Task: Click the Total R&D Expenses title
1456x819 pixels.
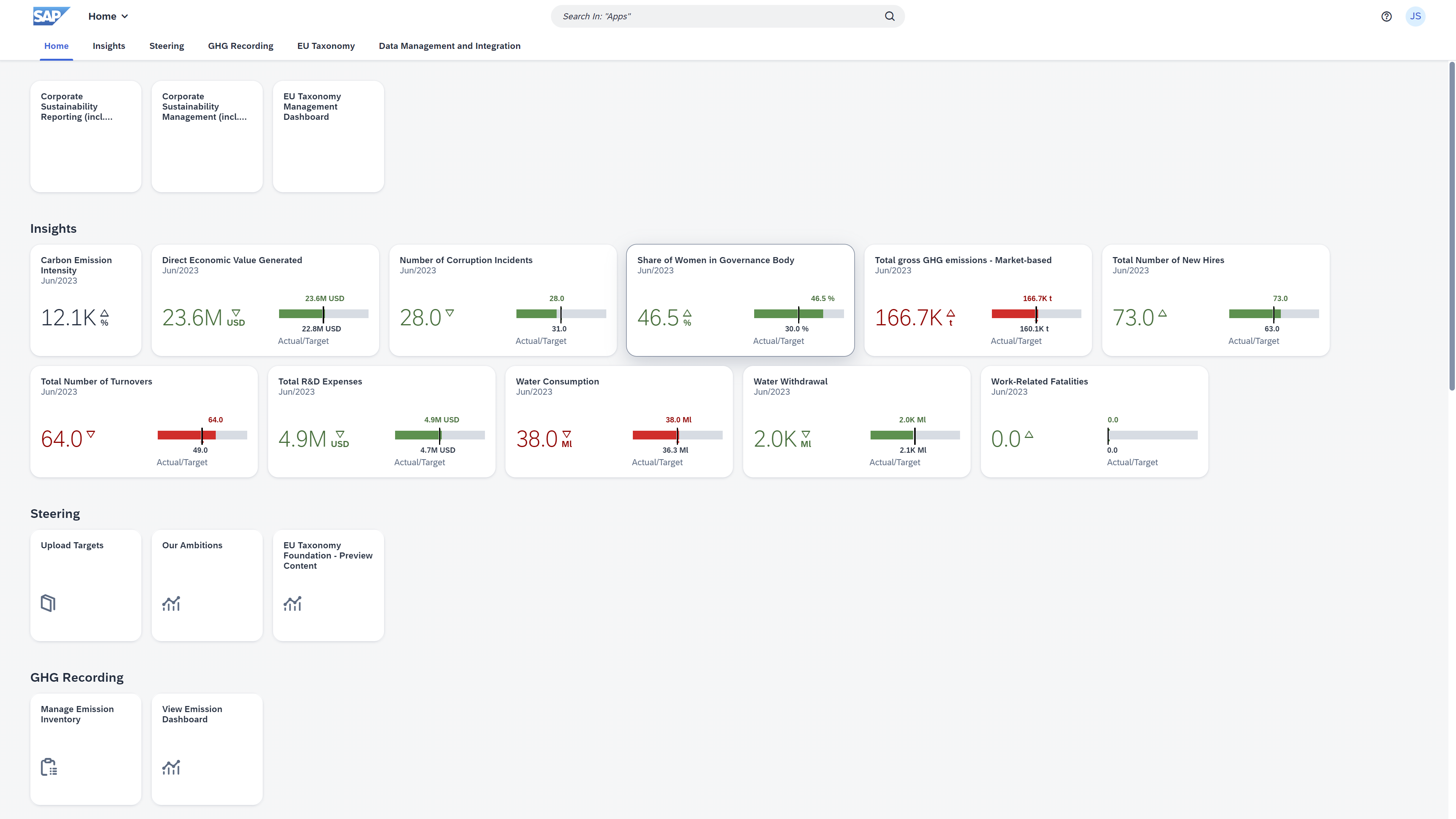Action: [x=320, y=381]
